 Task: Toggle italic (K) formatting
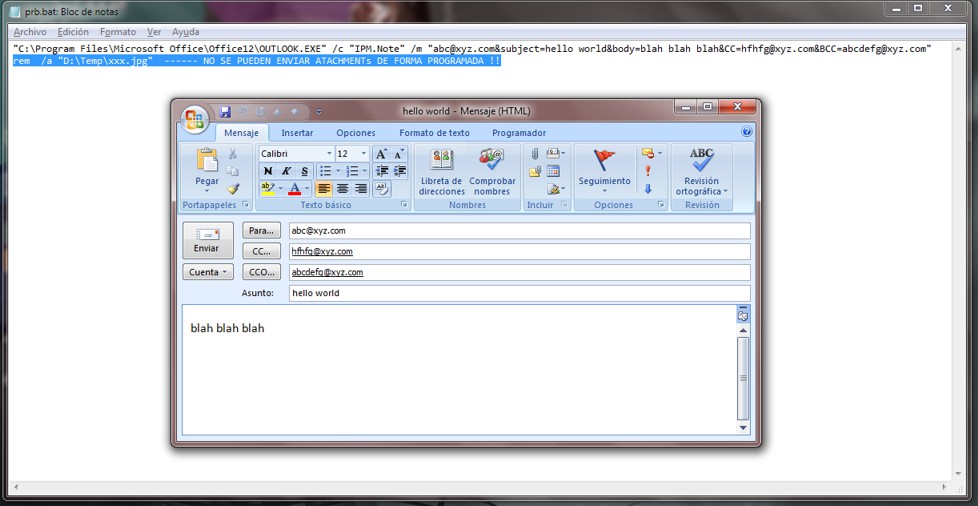[285, 171]
